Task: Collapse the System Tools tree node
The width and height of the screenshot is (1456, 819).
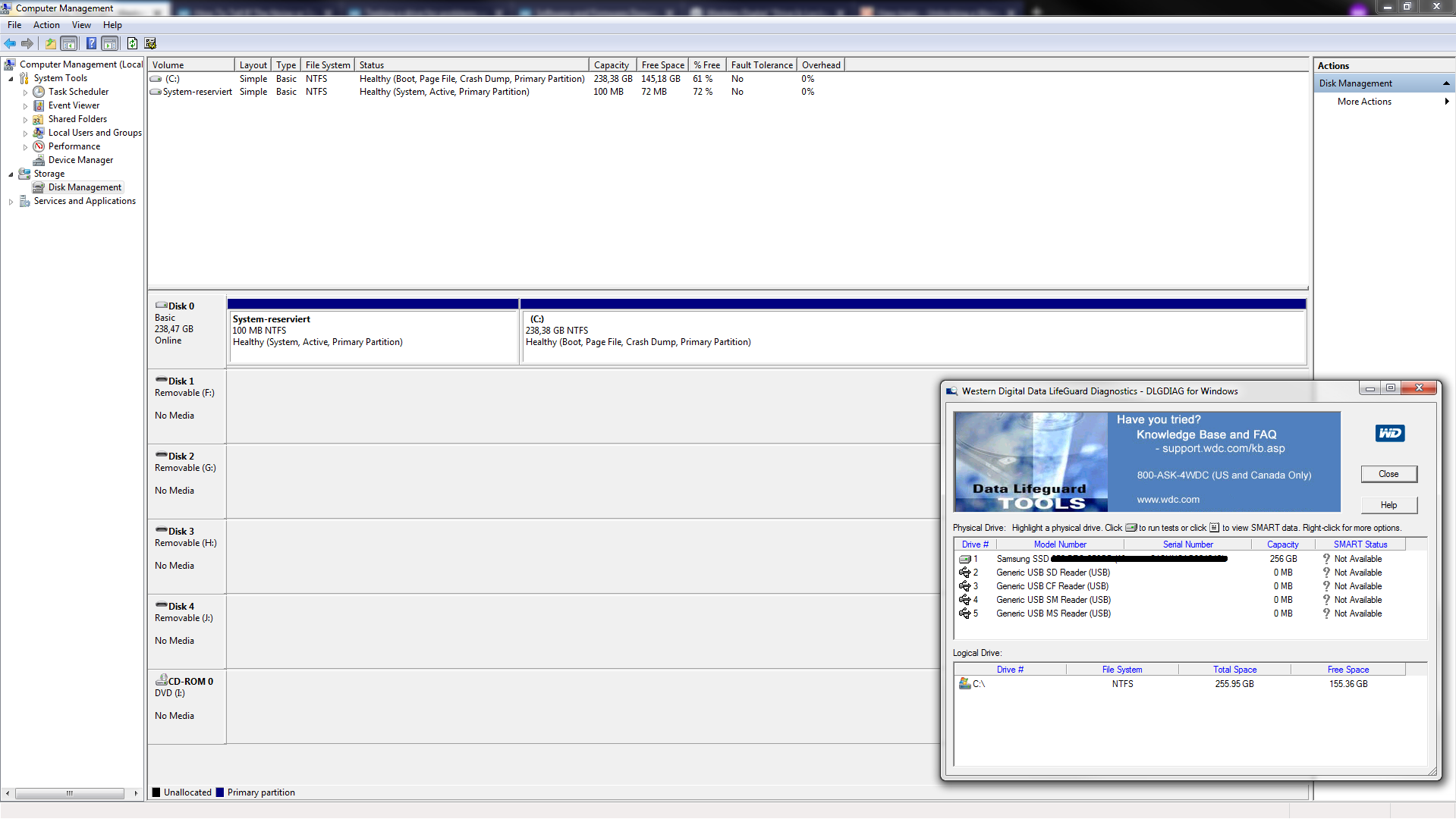Action: point(11,79)
